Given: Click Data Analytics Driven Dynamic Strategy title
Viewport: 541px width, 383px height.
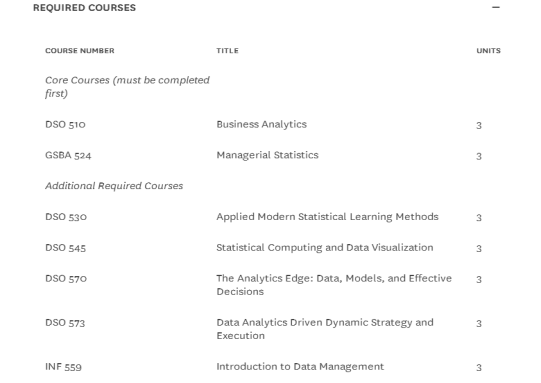Looking at the screenshot, I should tap(325, 329).
